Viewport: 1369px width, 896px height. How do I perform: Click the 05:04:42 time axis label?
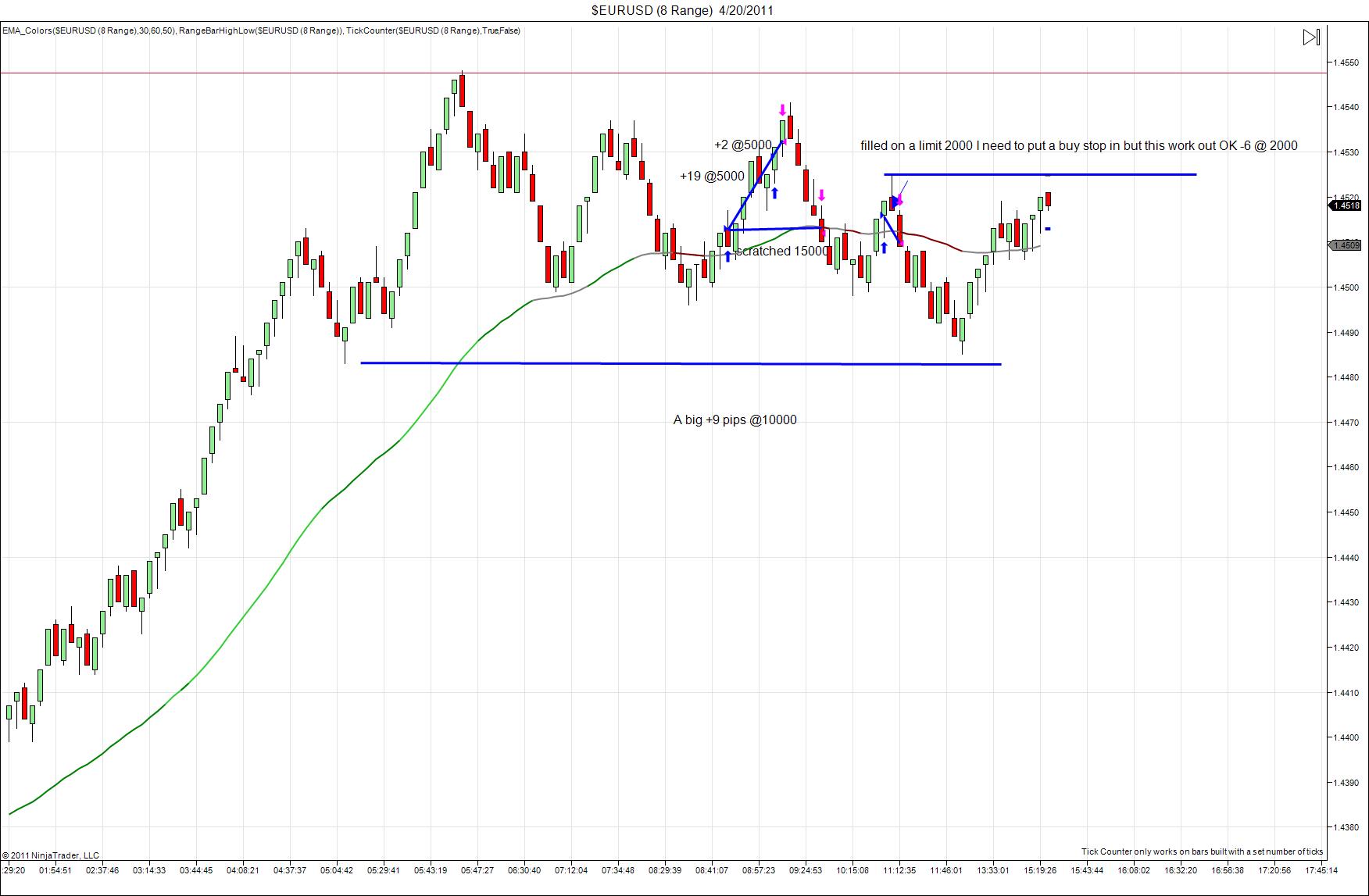point(337,870)
